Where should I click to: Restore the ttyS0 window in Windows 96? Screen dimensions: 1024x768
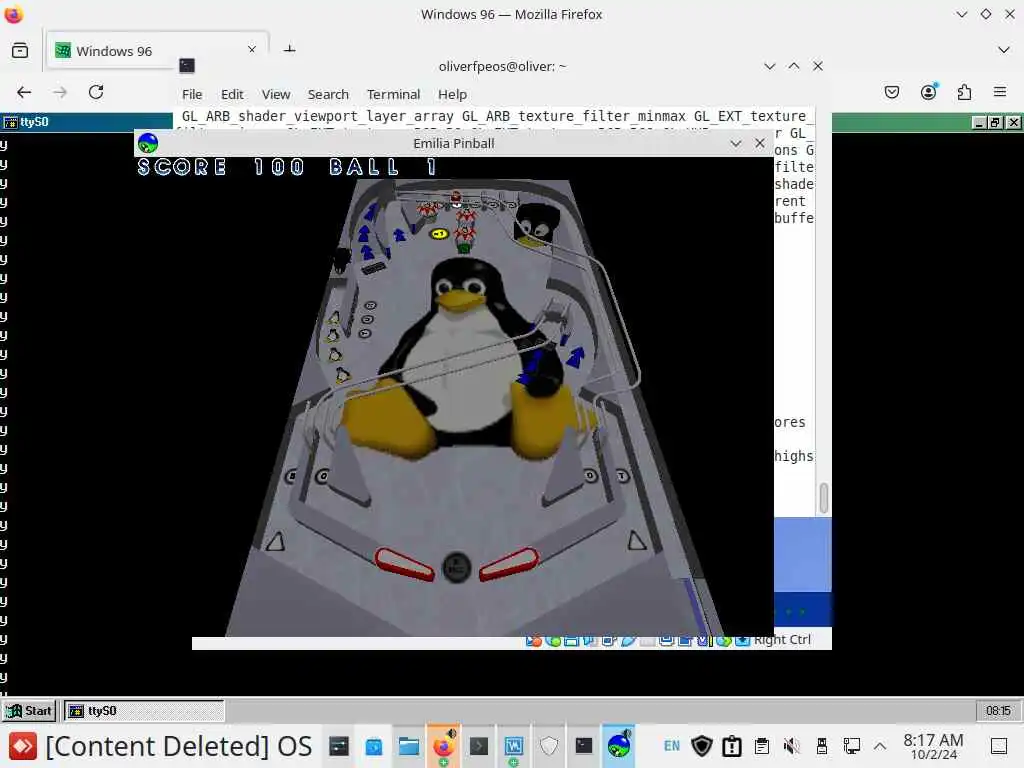(x=995, y=122)
